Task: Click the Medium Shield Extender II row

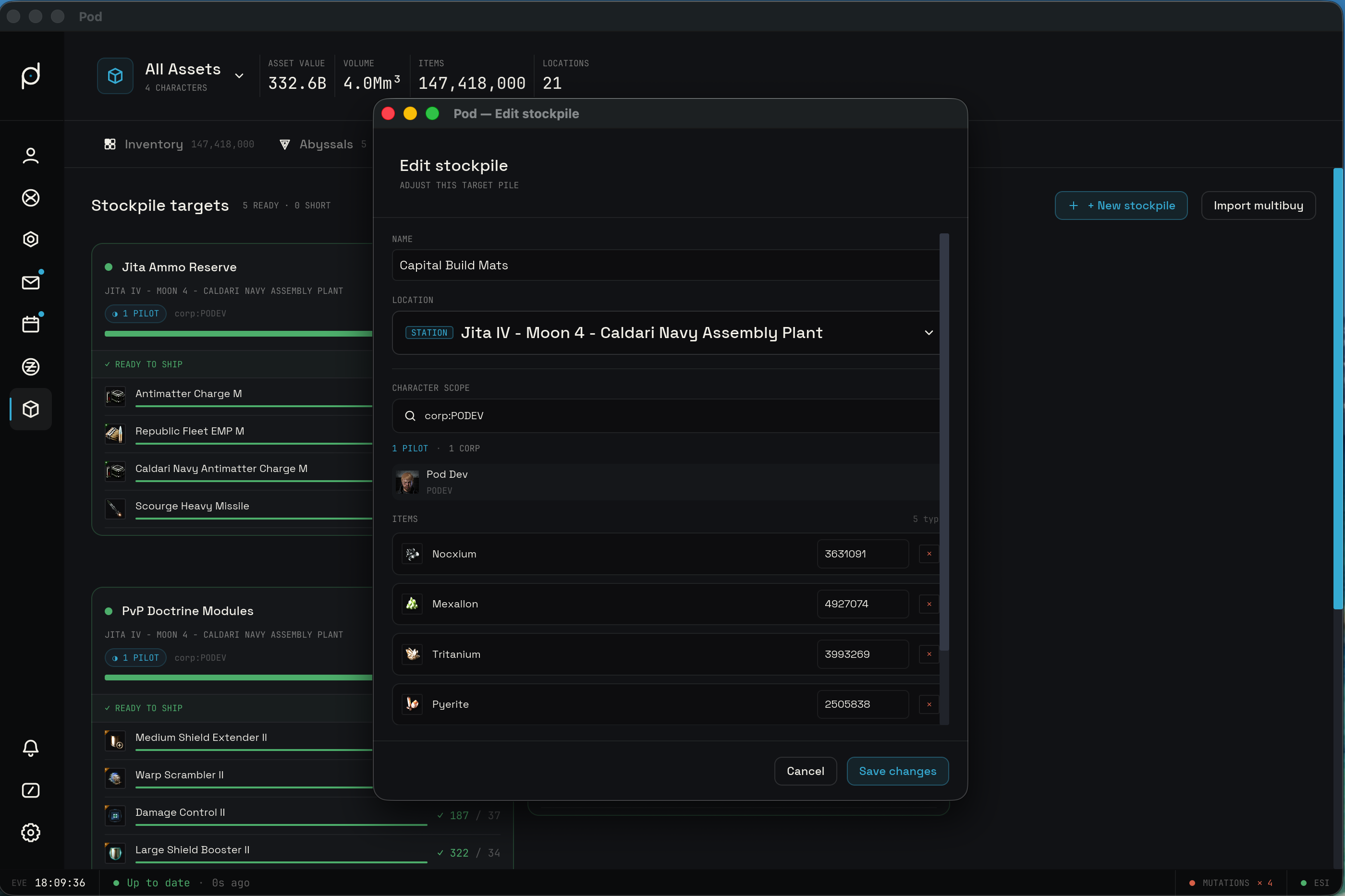Action: [238, 740]
